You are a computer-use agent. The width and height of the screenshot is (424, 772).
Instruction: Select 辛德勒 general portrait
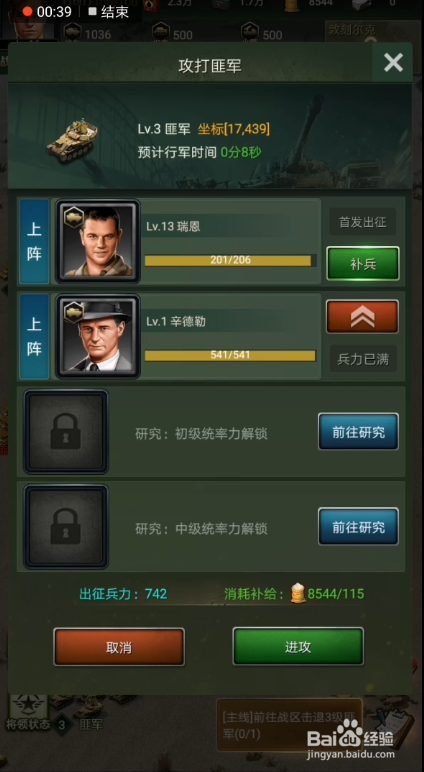(98, 336)
